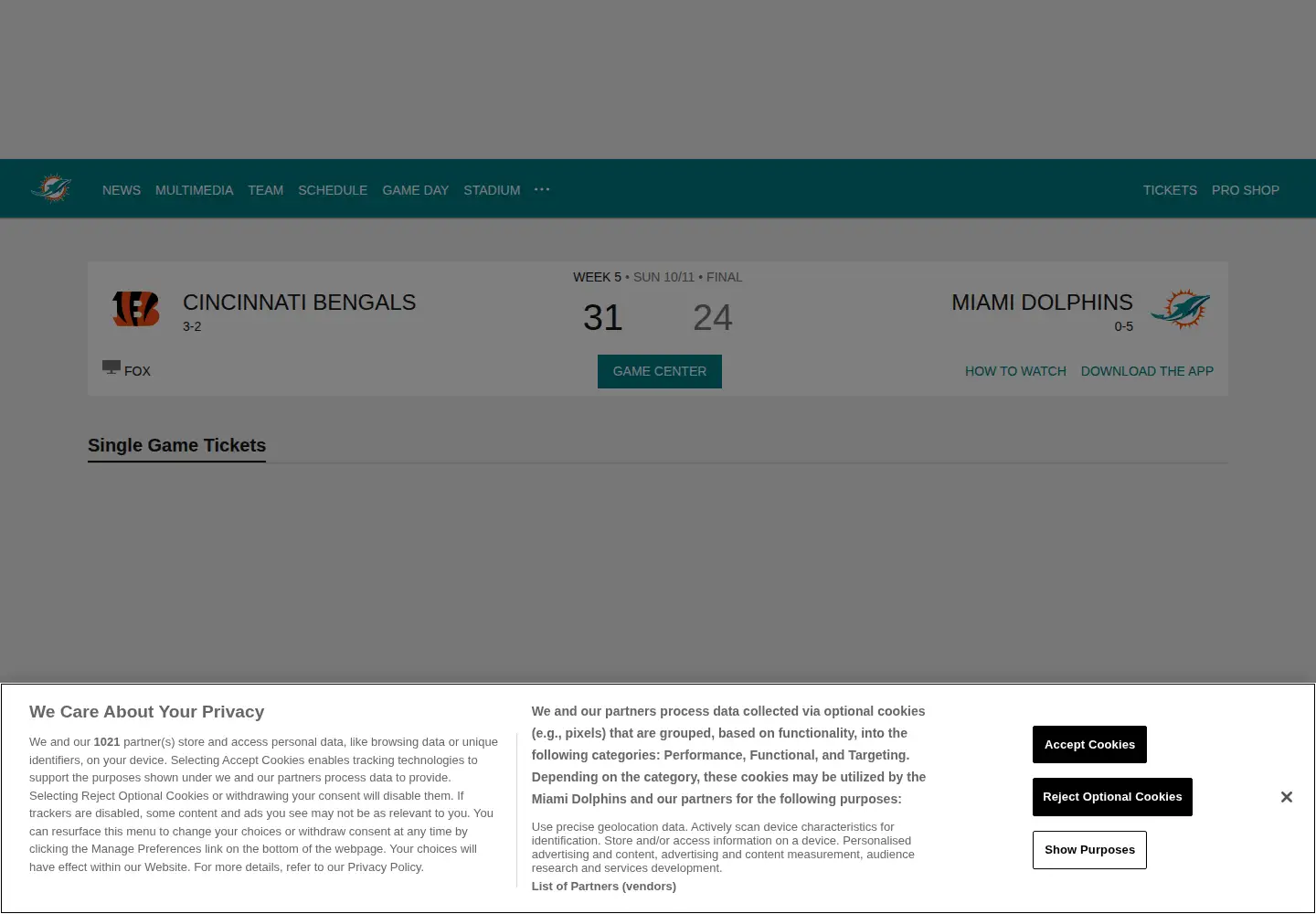Click the TV icon next to FOX
This screenshot has height=914, width=1316.
tap(111, 367)
